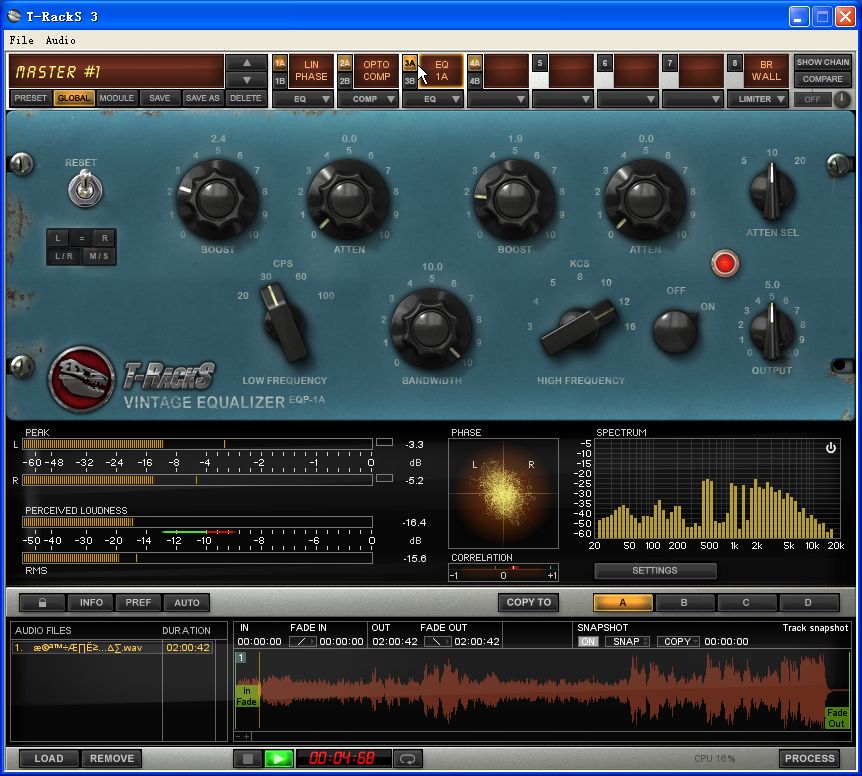Click the fade out curve icon
The image size is (862, 776).
coord(438,641)
